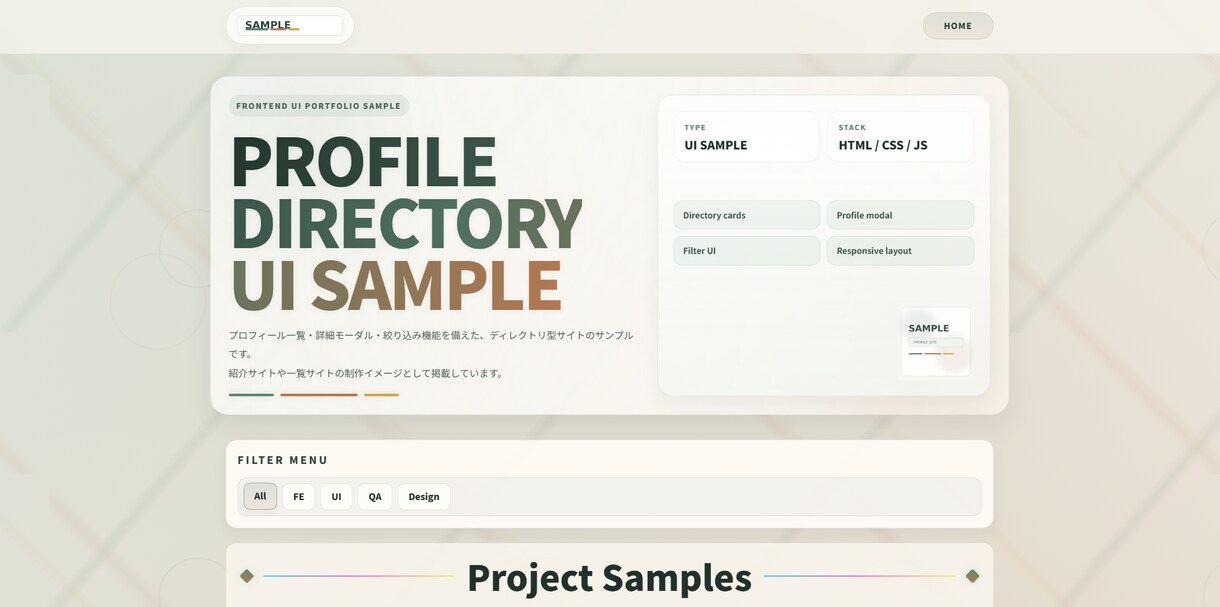Click the STACK card labeled HTML / CSS / JS

click(899, 136)
